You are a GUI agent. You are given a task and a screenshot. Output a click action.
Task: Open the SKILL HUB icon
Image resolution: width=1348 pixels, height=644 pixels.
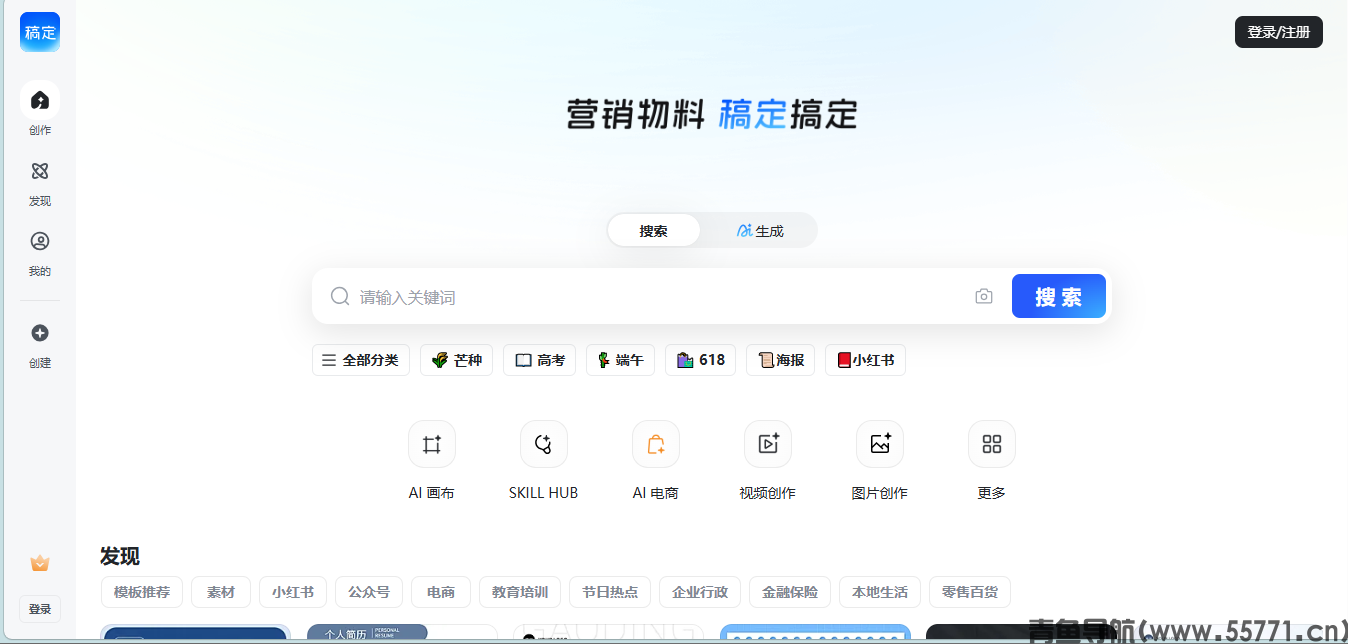tap(544, 444)
